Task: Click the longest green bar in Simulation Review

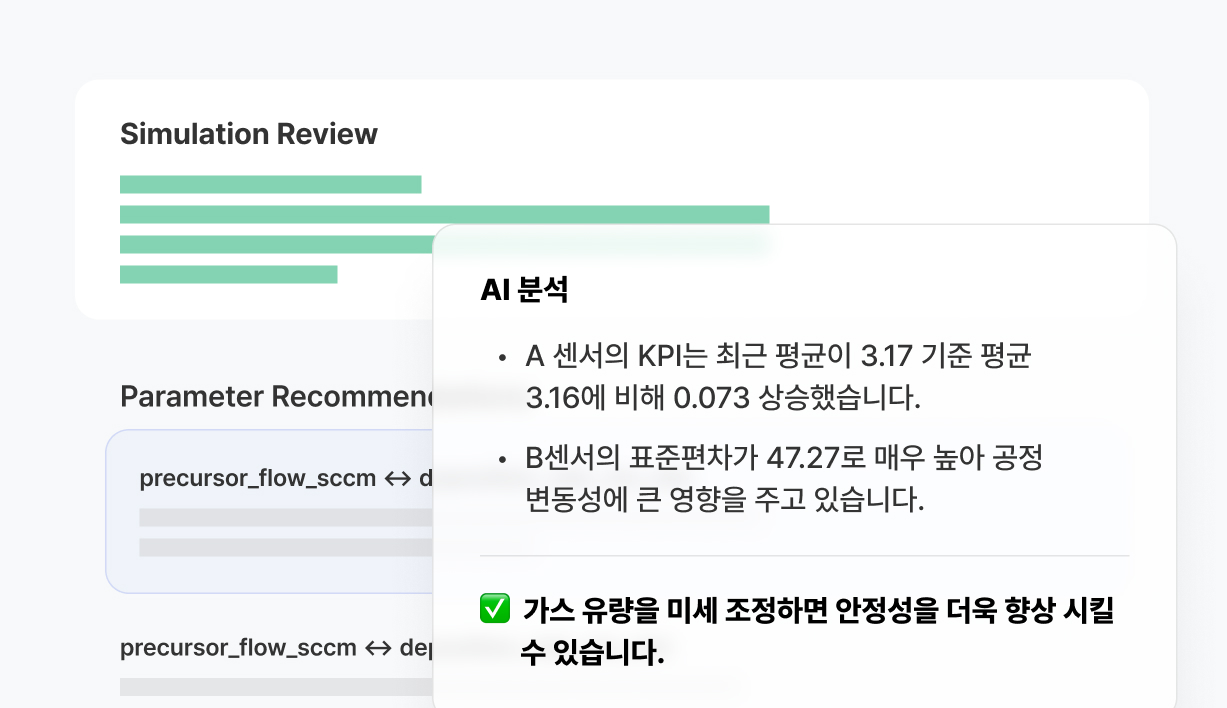Action: (x=444, y=214)
